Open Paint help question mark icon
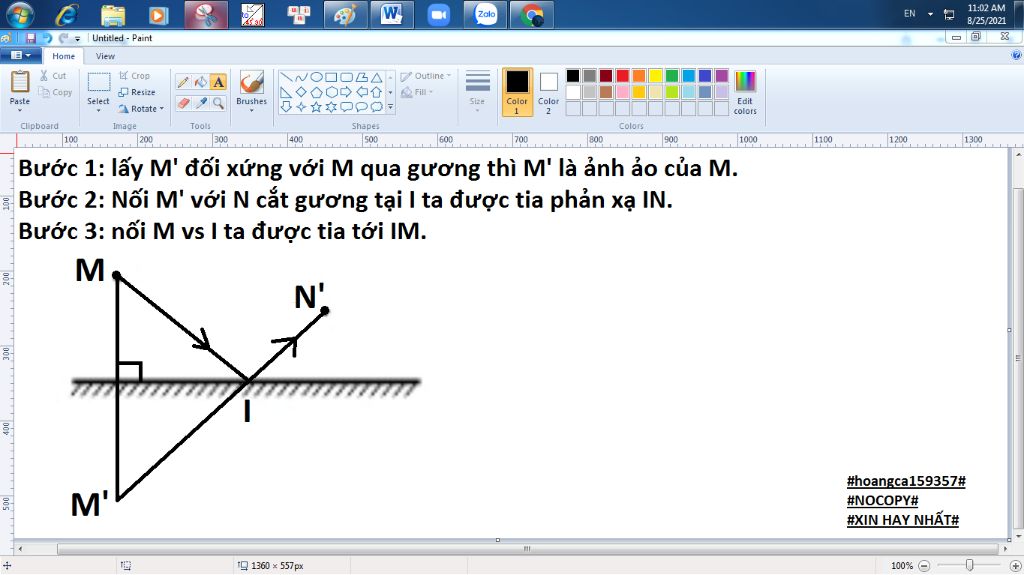The height and width of the screenshot is (575, 1024). pos(1016,56)
